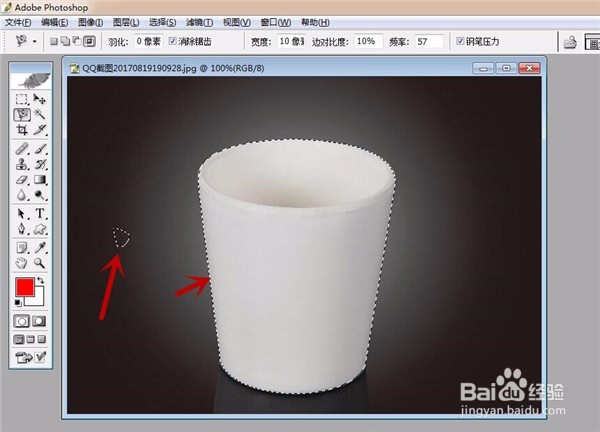Select the Brush tool
The image size is (600, 432).
click(39, 148)
